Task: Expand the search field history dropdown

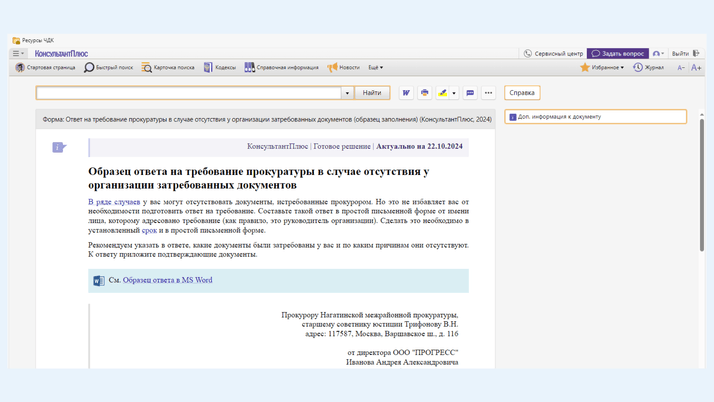Action: (347, 93)
